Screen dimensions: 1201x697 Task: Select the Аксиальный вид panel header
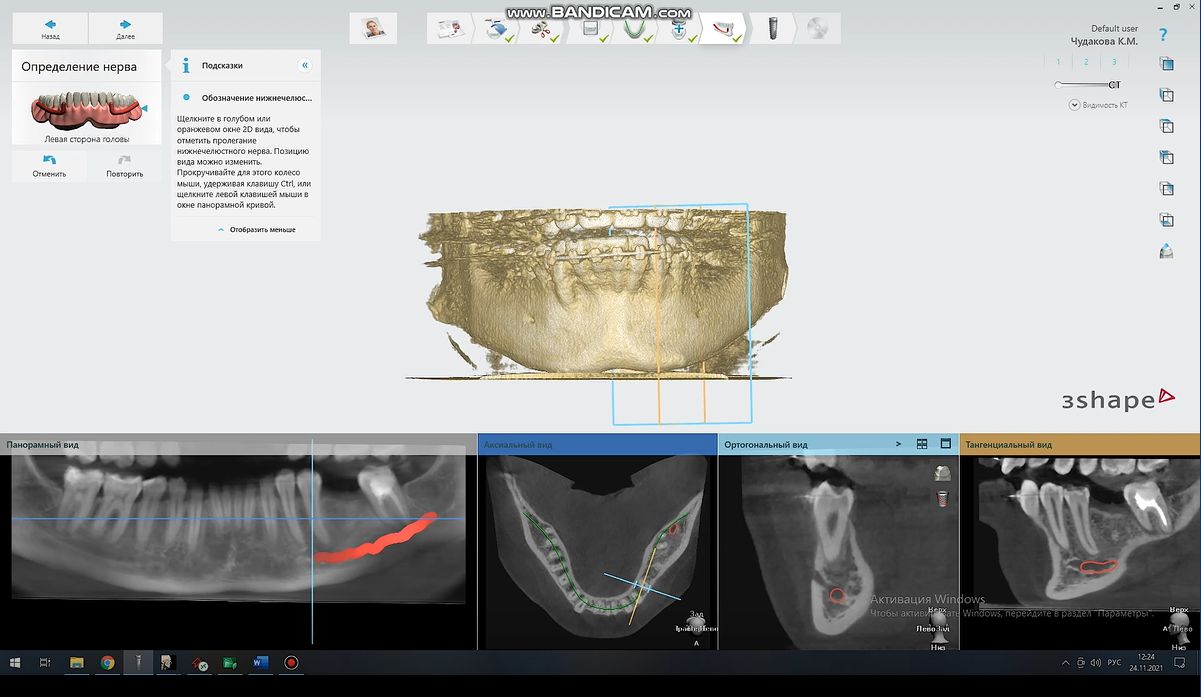click(597, 444)
